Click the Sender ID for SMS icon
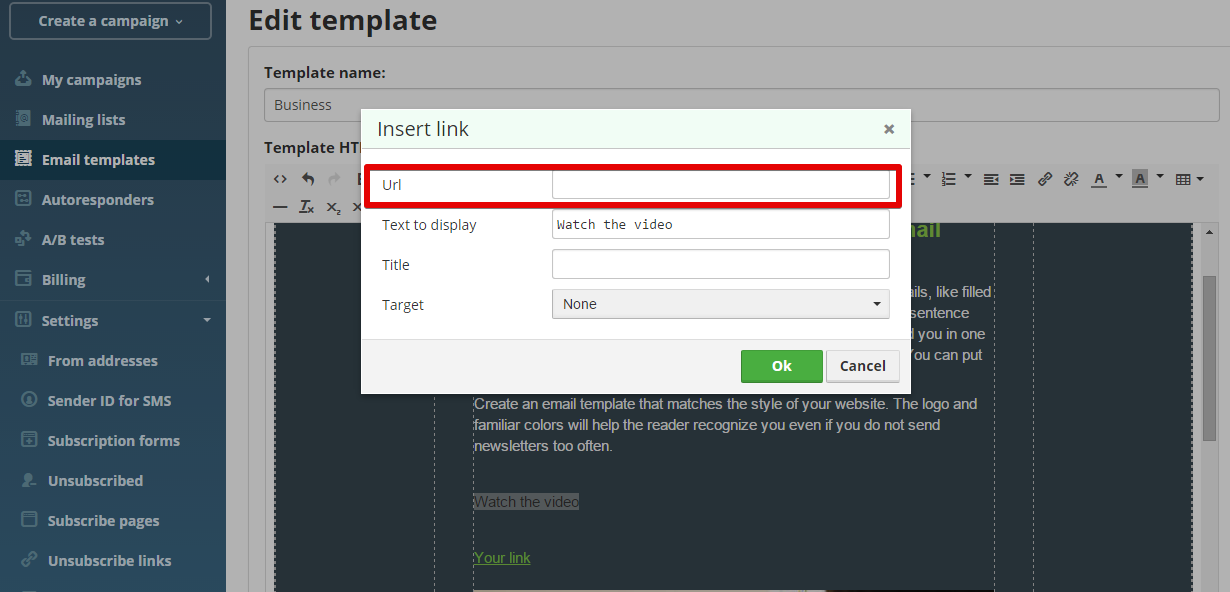This screenshot has height=592, width=1230. (29, 400)
